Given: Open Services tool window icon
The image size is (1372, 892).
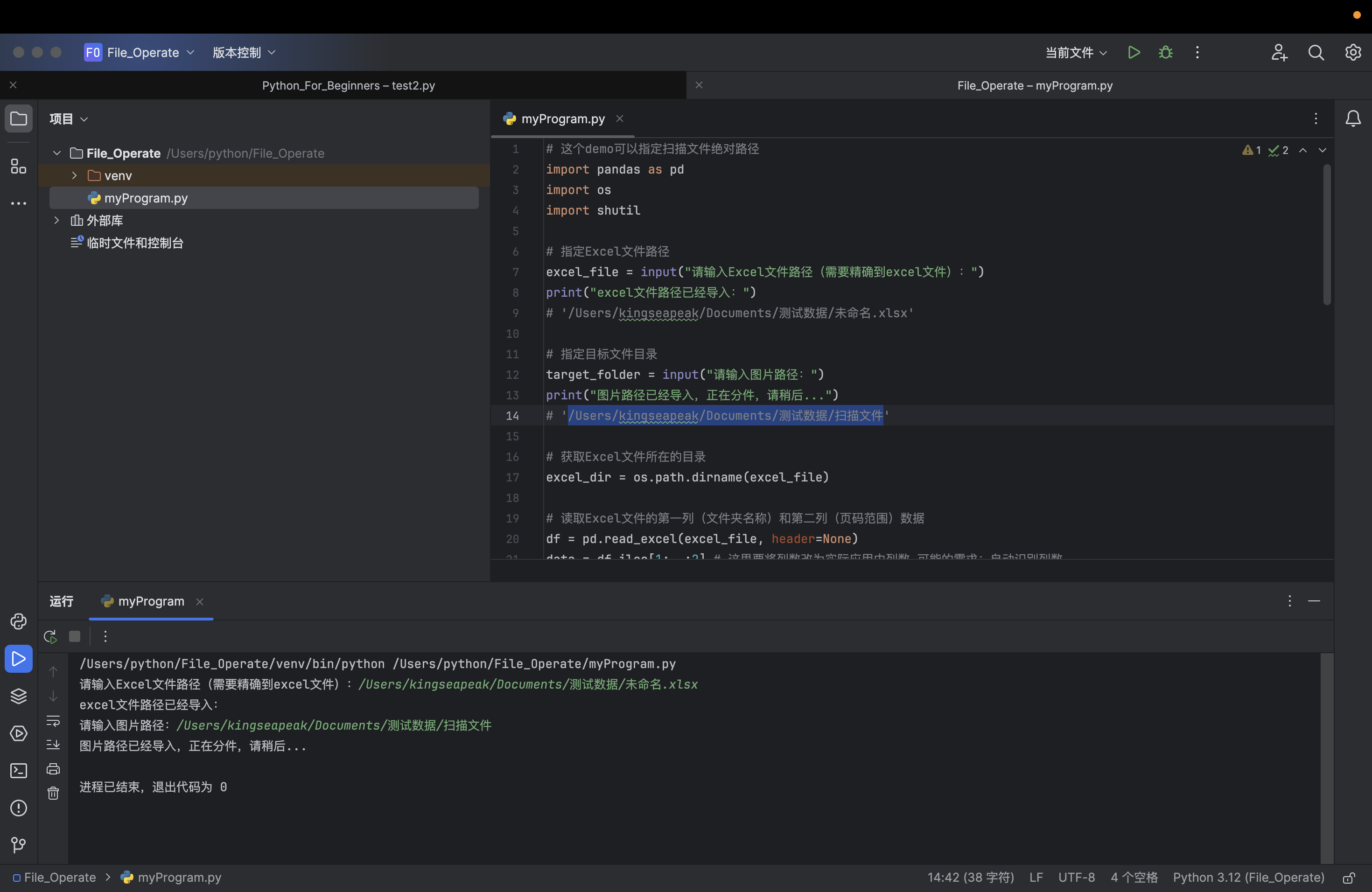Looking at the screenshot, I should [x=19, y=733].
